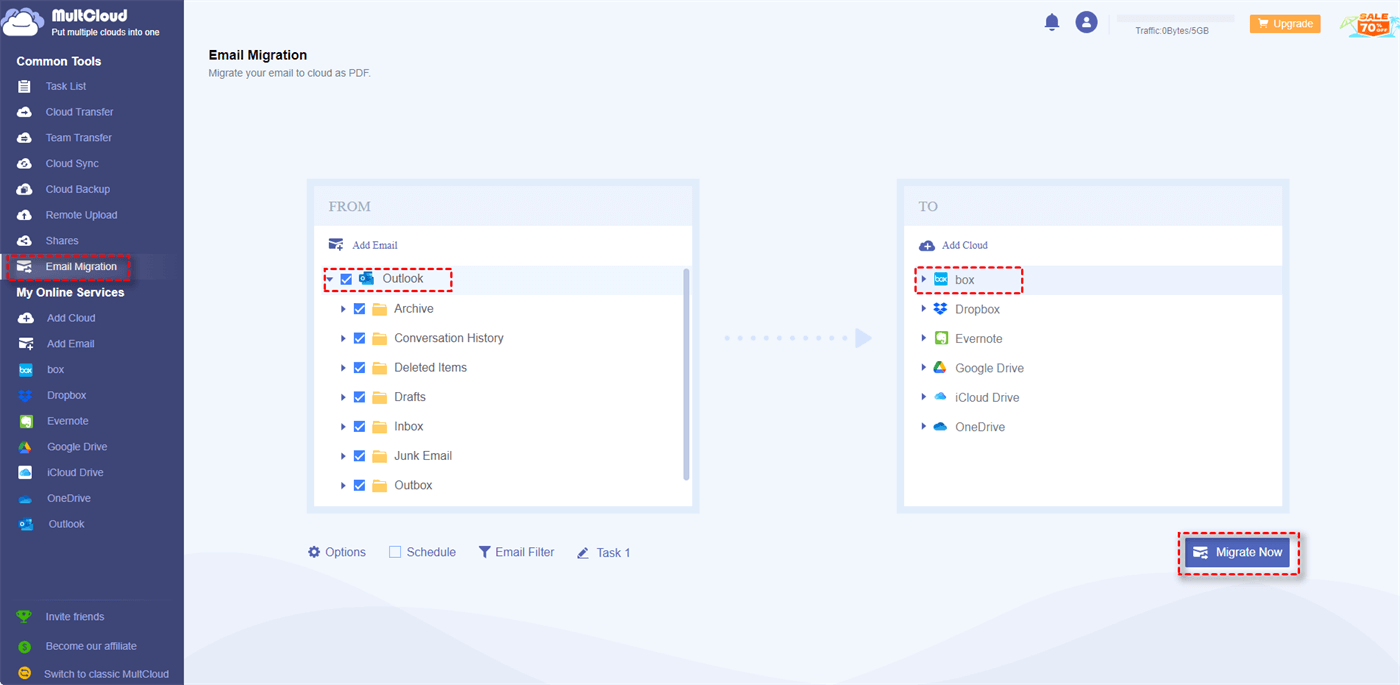This screenshot has width=1400, height=685.
Task: Expand the Conversation History folder arrow
Action: (x=343, y=338)
